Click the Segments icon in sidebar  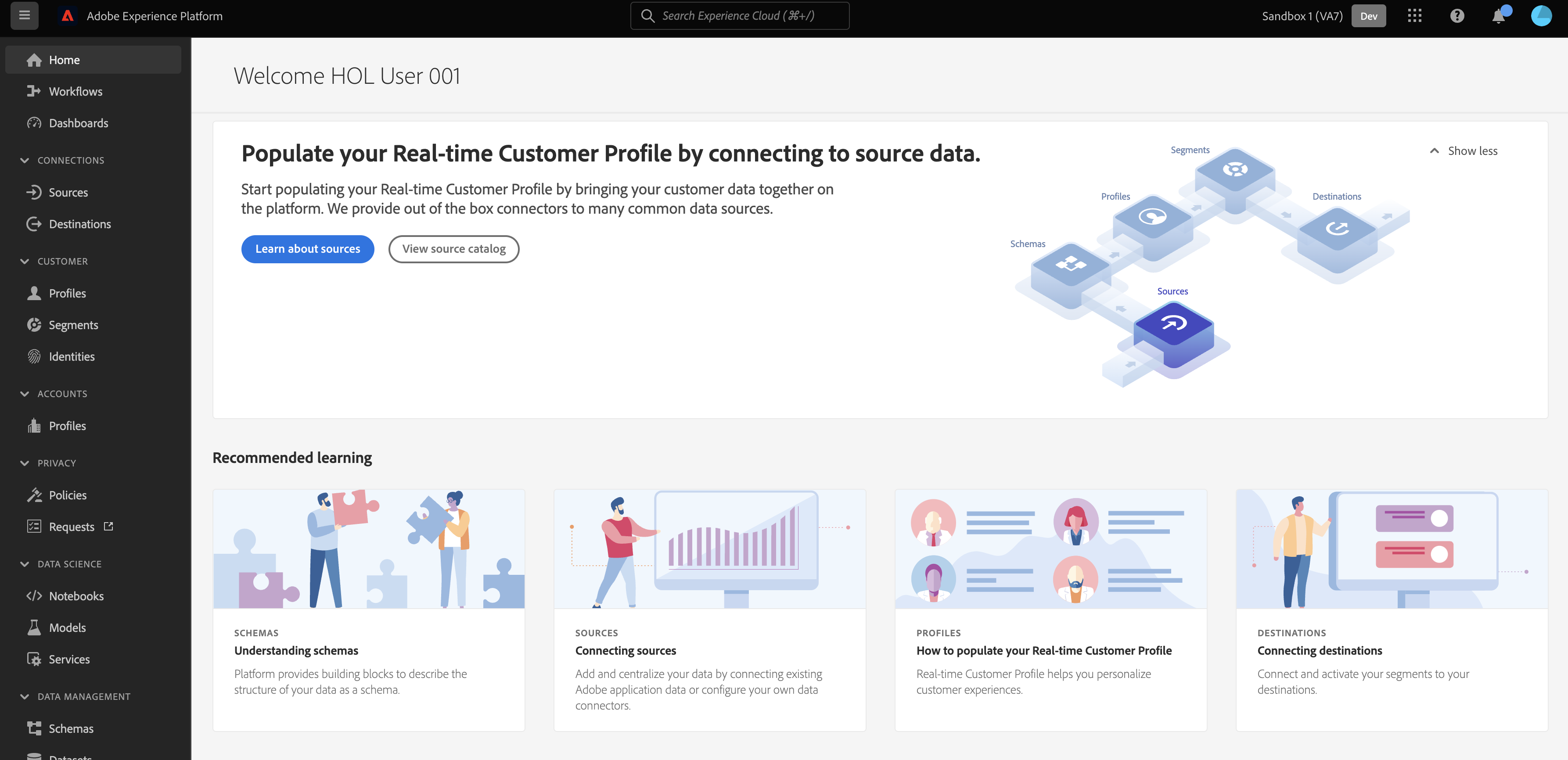click(x=34, y=325)
